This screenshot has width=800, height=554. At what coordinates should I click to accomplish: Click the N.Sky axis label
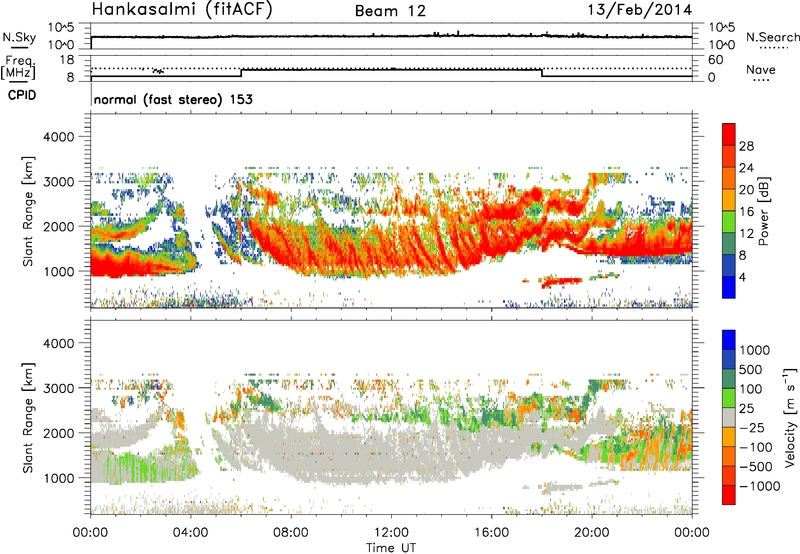(19, 37)
